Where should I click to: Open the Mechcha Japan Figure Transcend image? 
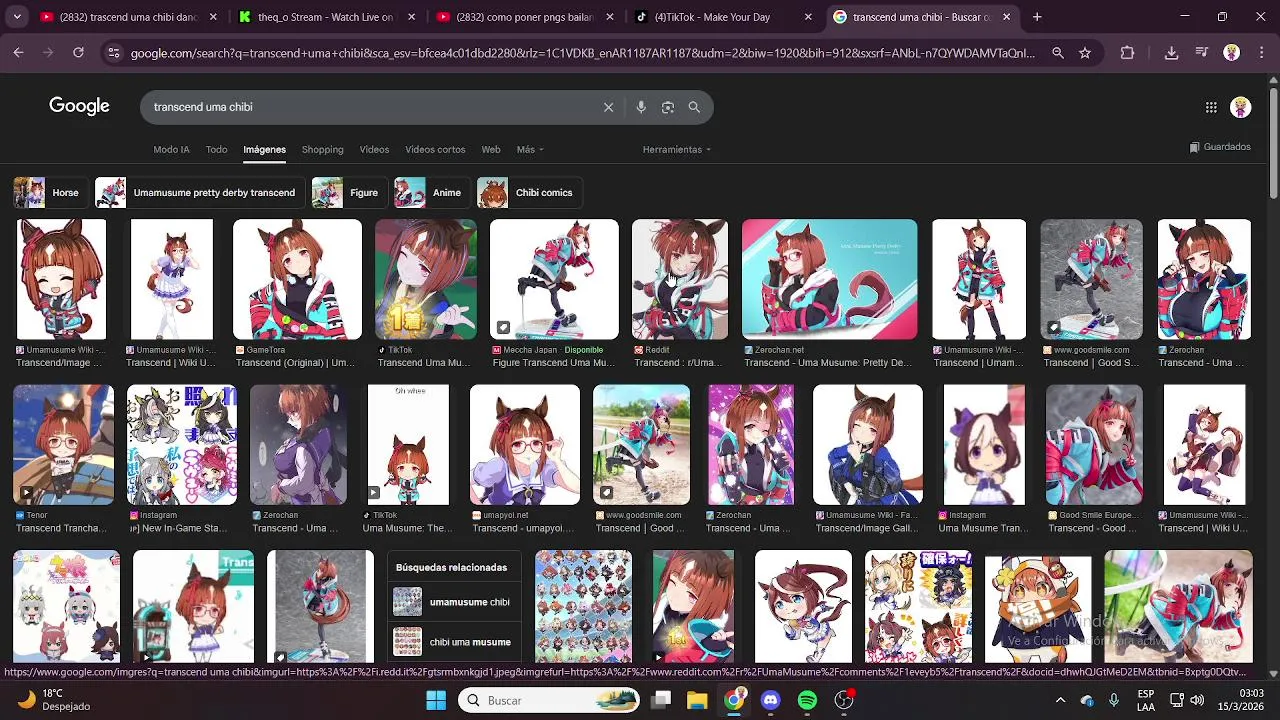click(554, 279)
